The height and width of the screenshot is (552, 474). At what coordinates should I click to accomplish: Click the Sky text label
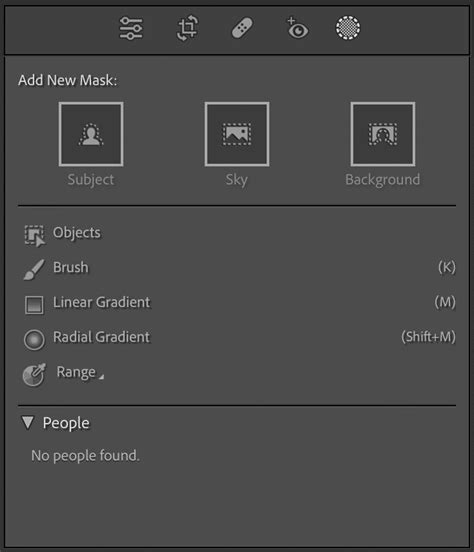tap(237, 180)
